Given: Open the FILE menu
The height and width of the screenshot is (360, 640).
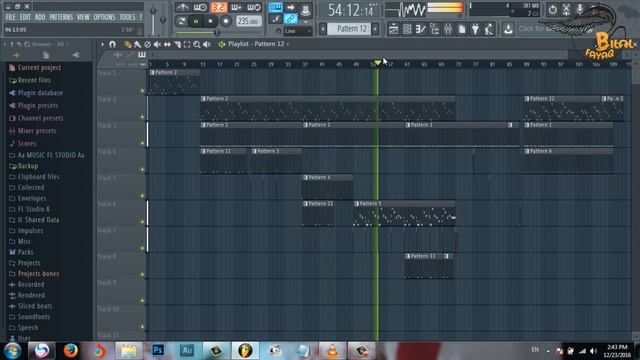Looking at the screenshot, I should click(11, 17).
